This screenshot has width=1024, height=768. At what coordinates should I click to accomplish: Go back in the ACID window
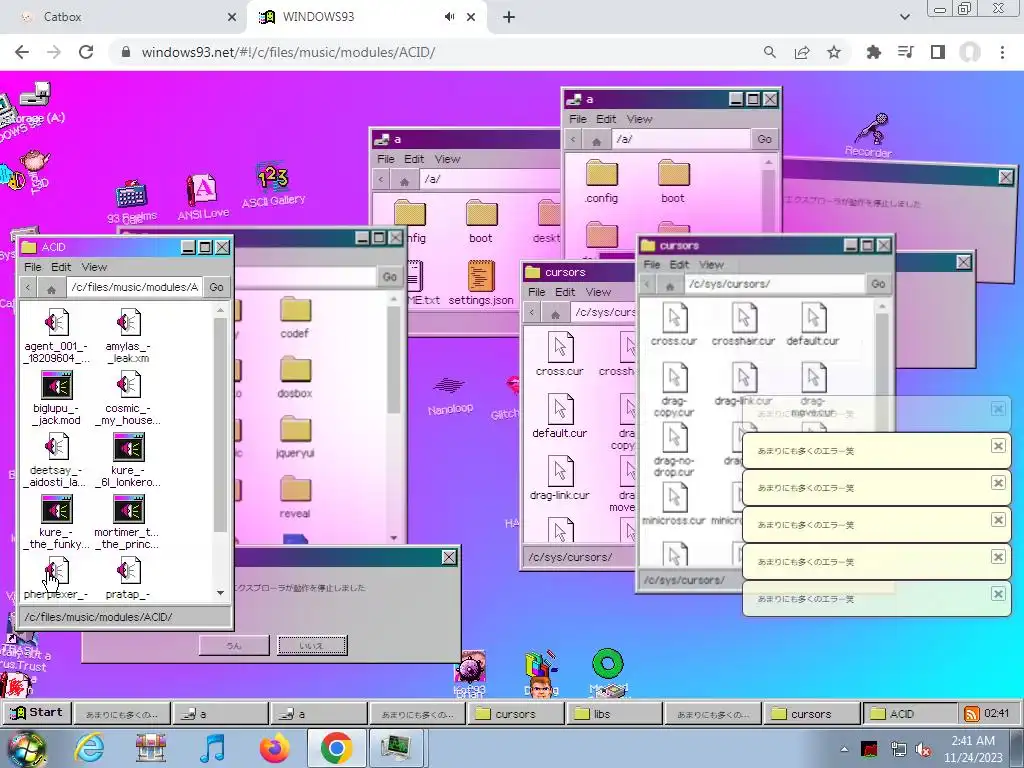pyautogui.click(x=28, y=287)
